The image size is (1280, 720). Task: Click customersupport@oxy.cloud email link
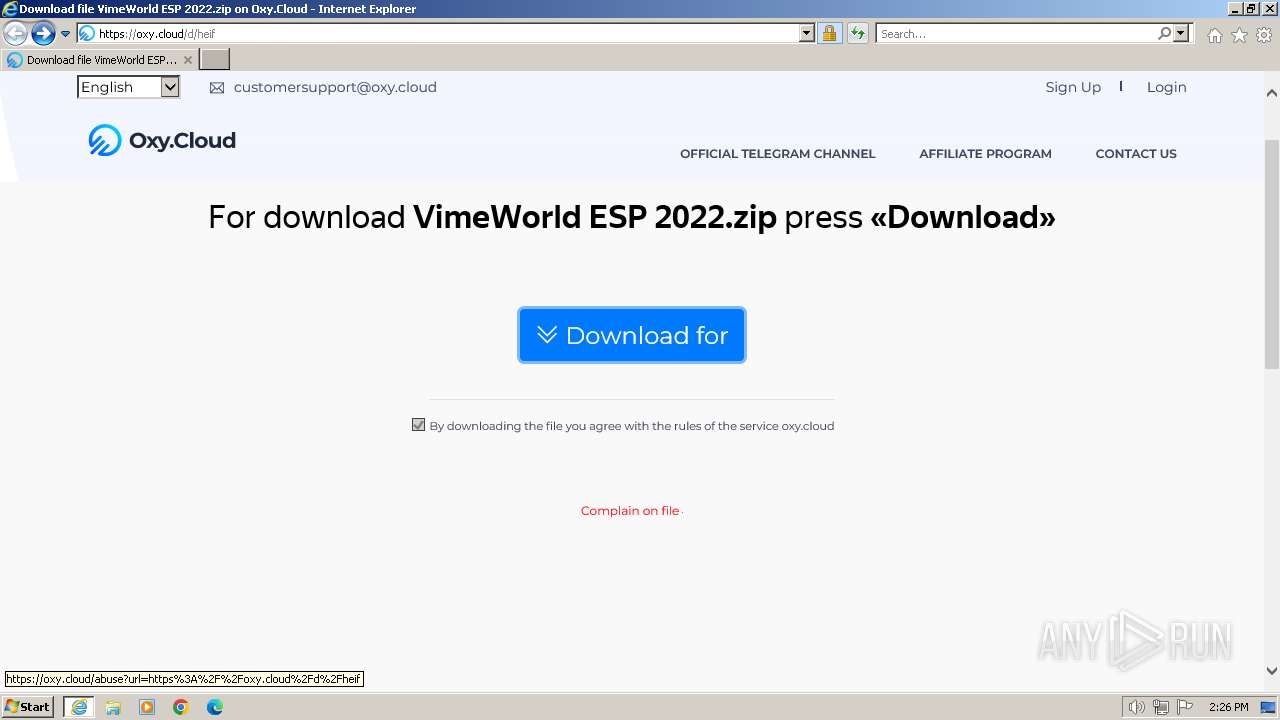[x=335, y=87]
